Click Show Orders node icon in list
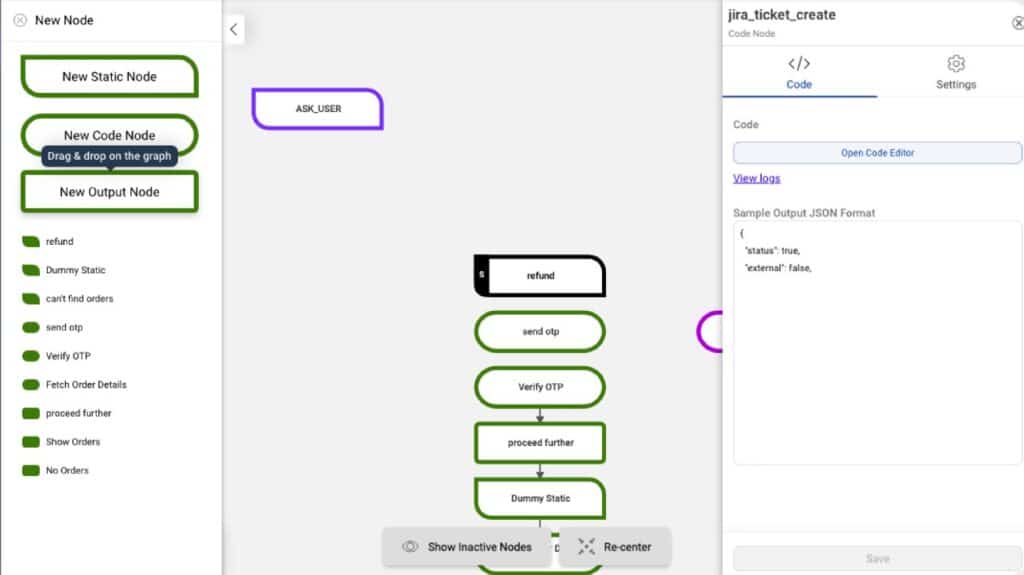 point(31,442)
